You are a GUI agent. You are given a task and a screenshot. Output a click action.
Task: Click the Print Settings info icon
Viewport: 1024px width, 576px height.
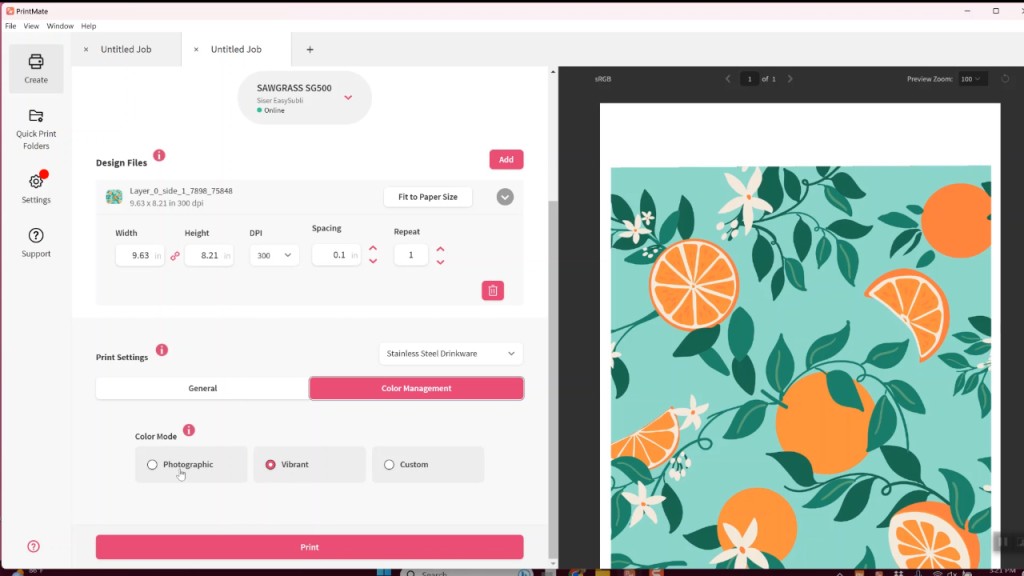point(162,350)
